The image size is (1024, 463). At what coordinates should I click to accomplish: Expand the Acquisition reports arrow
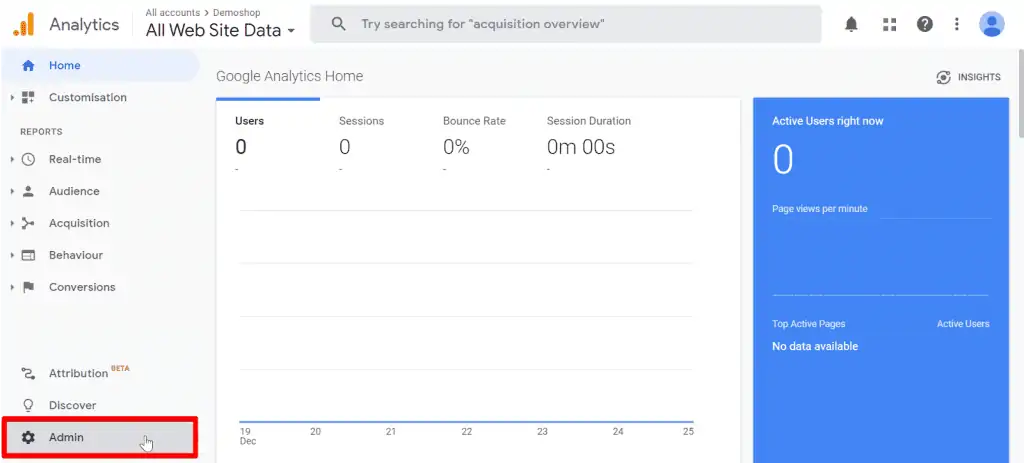click(x=12, y=223)
